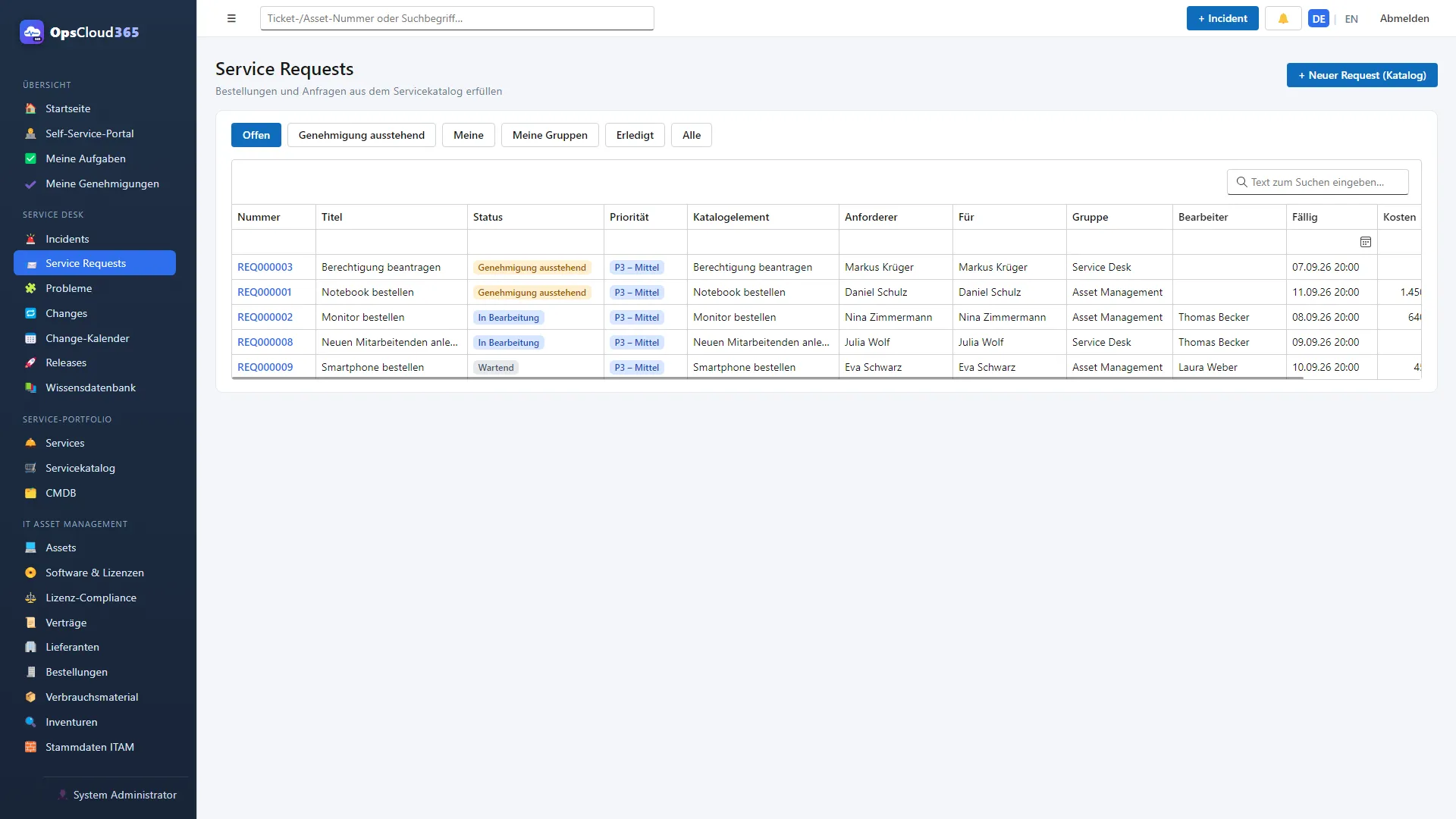
Task: Create a new Incident with + Incident
Action: 1222,18
